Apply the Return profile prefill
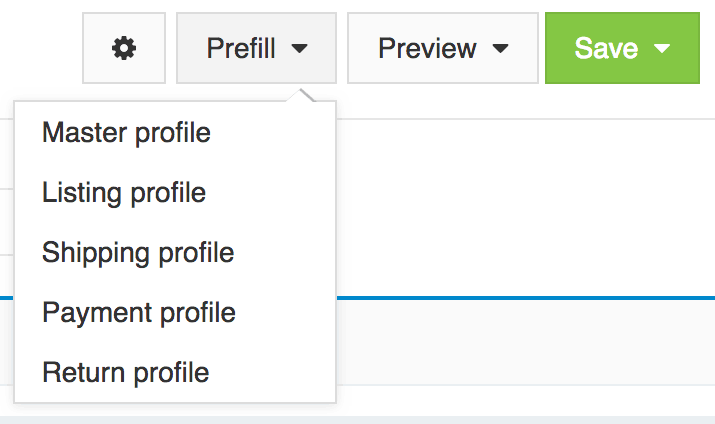 (126, 373)
